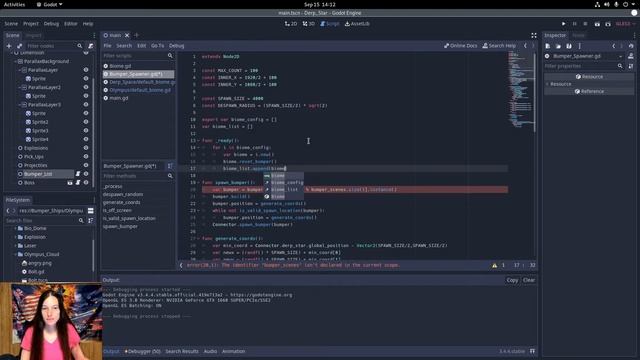Click the Search Help button
This screenshot has width=640, height=360.
pos(499,46)
